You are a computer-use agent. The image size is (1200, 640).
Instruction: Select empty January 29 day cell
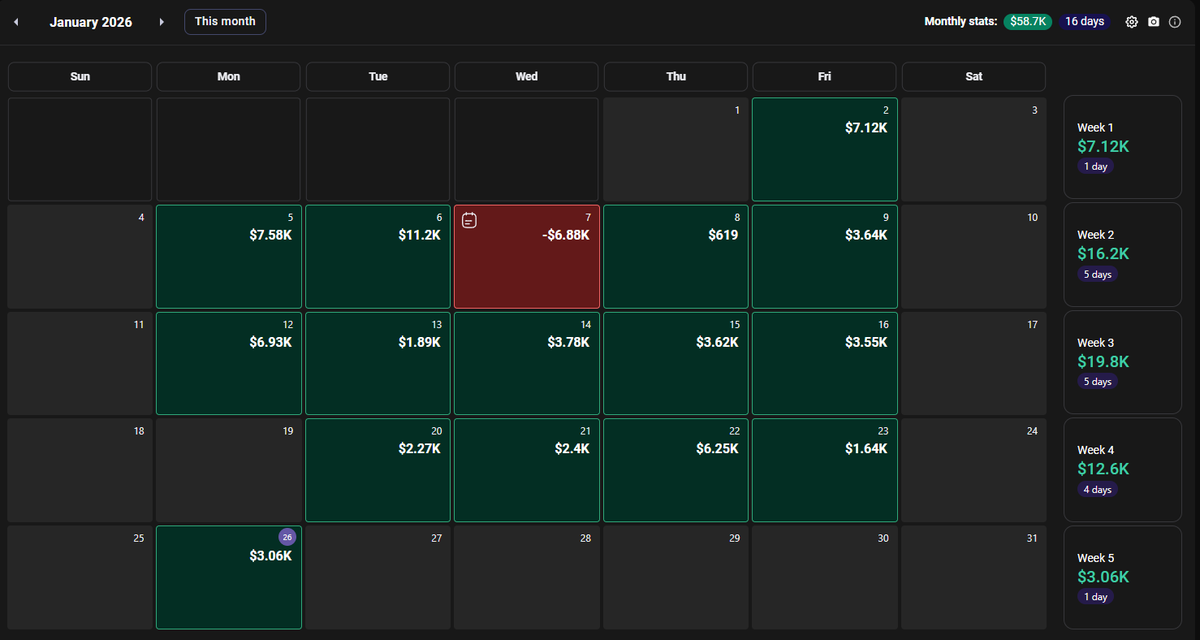click(676, 577)
